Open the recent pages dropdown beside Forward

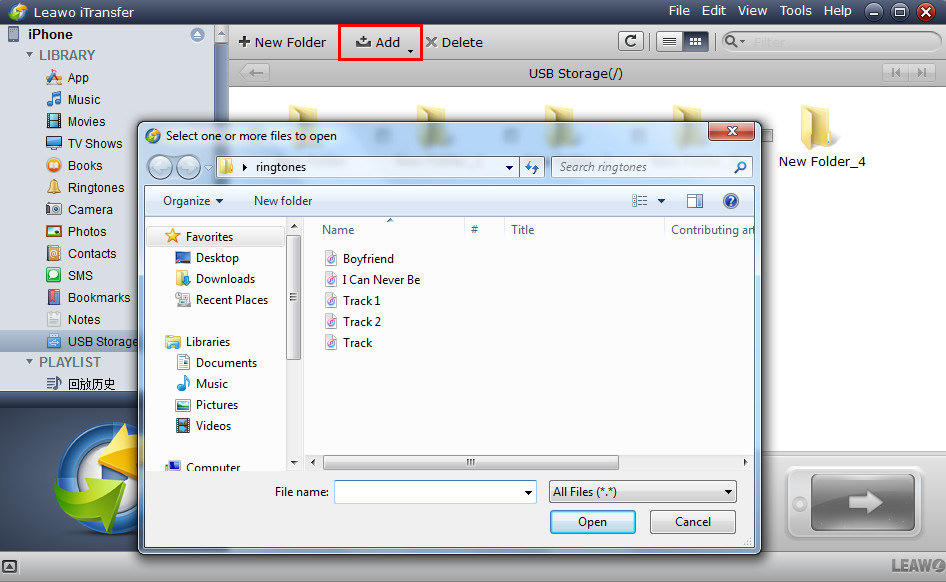click(208, 168)
